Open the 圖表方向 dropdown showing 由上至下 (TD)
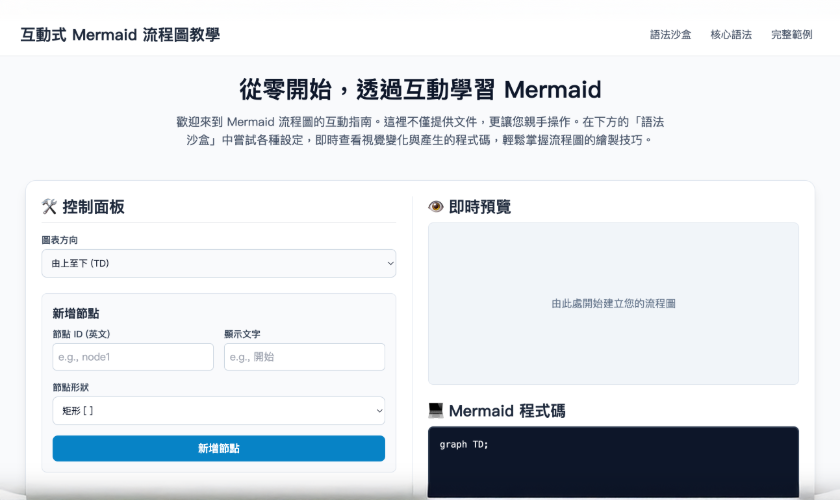 tap(219, 263)
